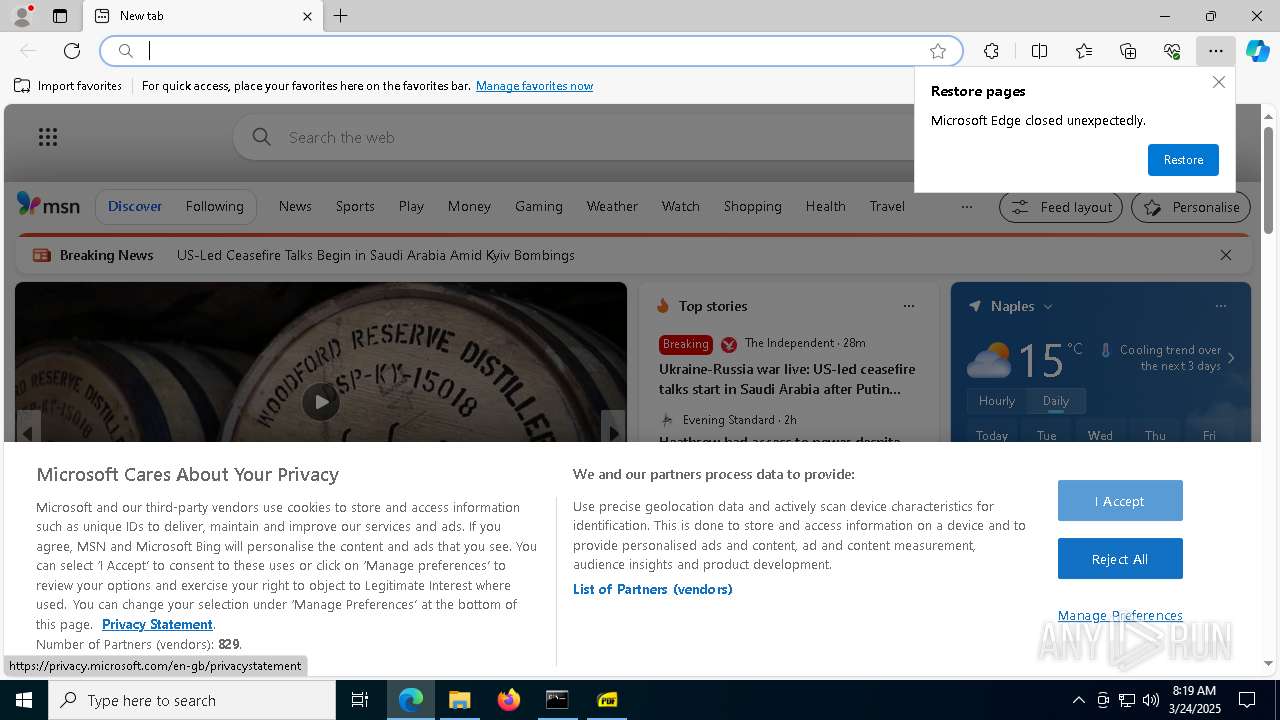Switch weather to Hourly view
Screen dimensions: 1280x720
(x=997, y=401)
